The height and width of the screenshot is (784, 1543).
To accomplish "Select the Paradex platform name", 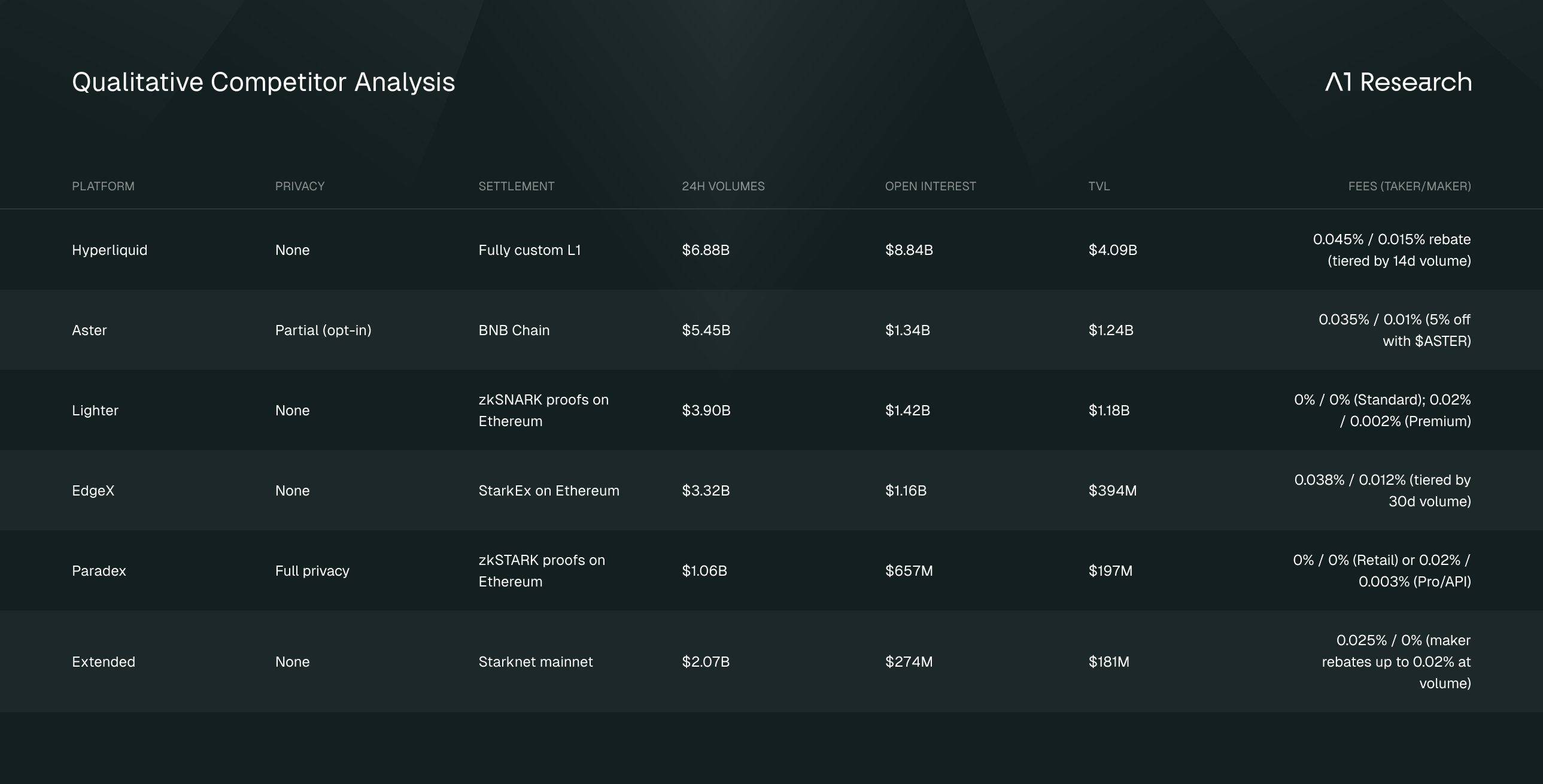I will tap(99, 571).
